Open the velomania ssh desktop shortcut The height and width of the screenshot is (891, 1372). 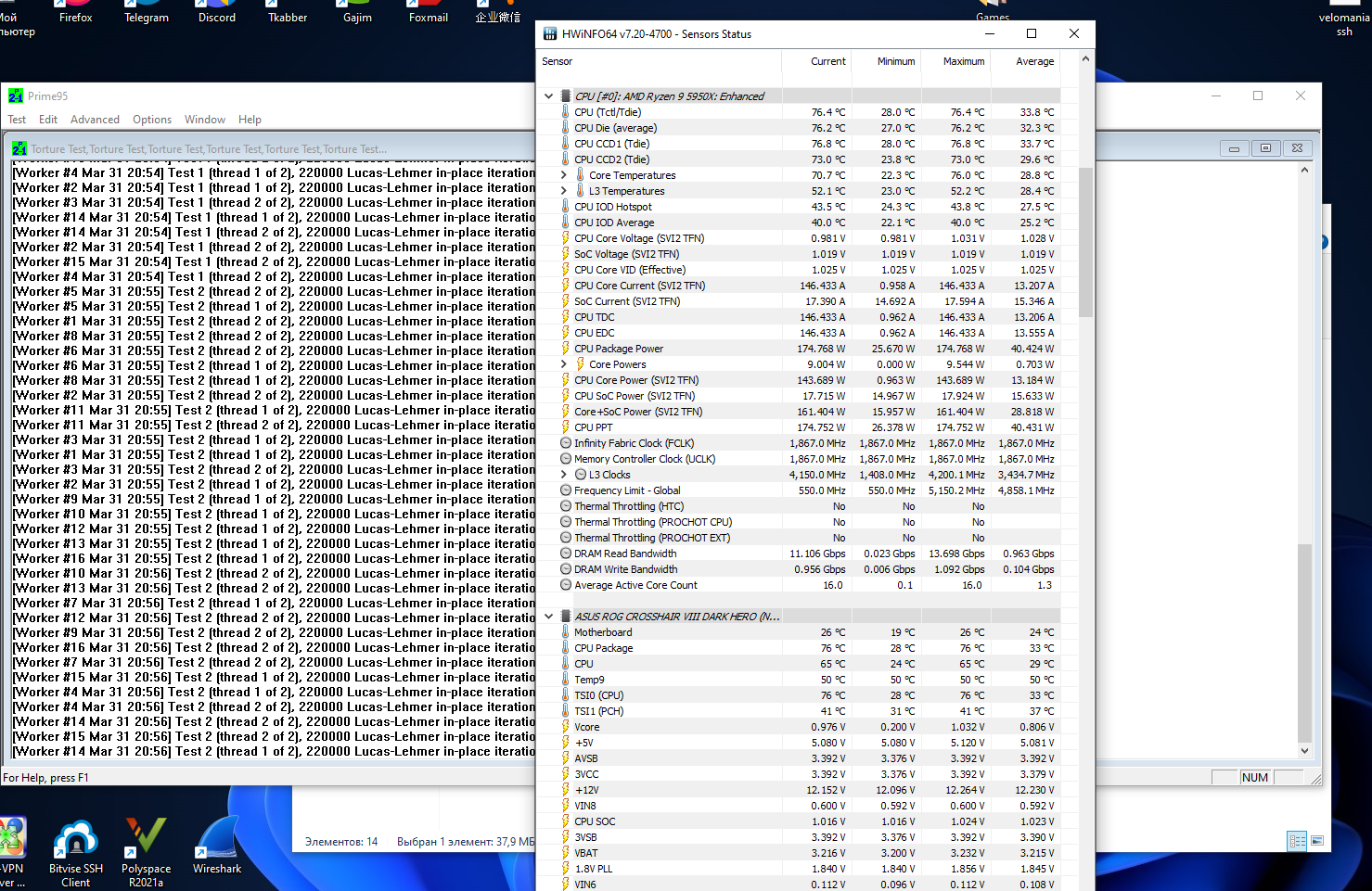click(x=1344, y=19)
